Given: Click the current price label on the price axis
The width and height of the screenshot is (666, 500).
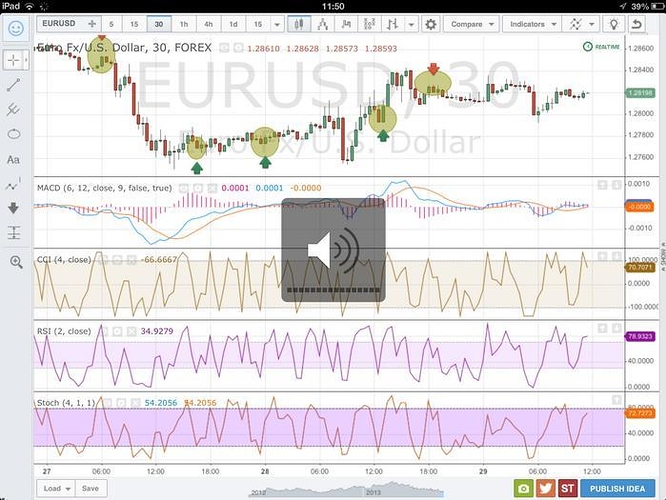Looking at the screenshot, I should click(640, 93).
